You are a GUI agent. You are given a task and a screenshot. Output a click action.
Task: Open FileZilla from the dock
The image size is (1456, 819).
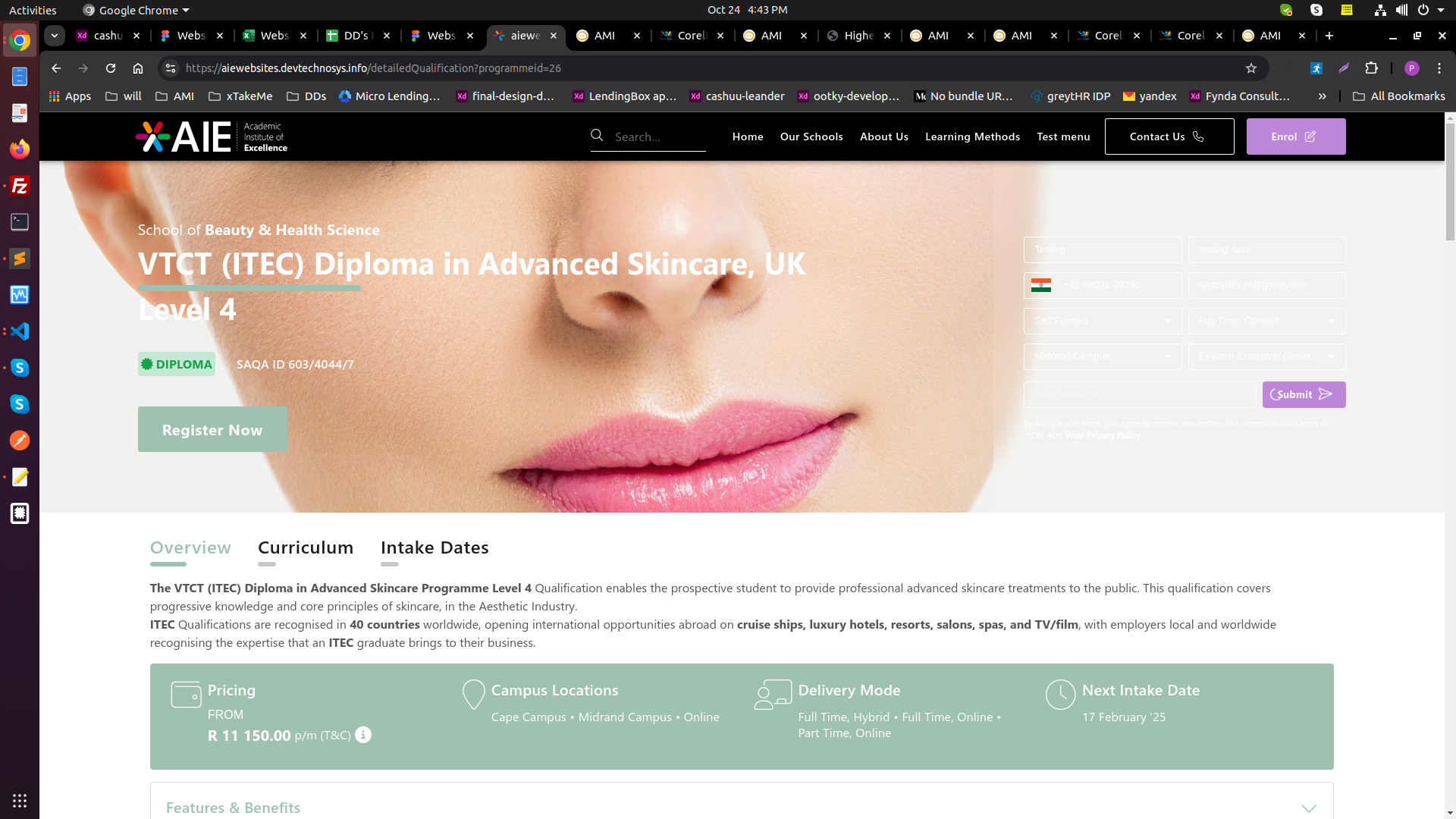click(20, 186)
